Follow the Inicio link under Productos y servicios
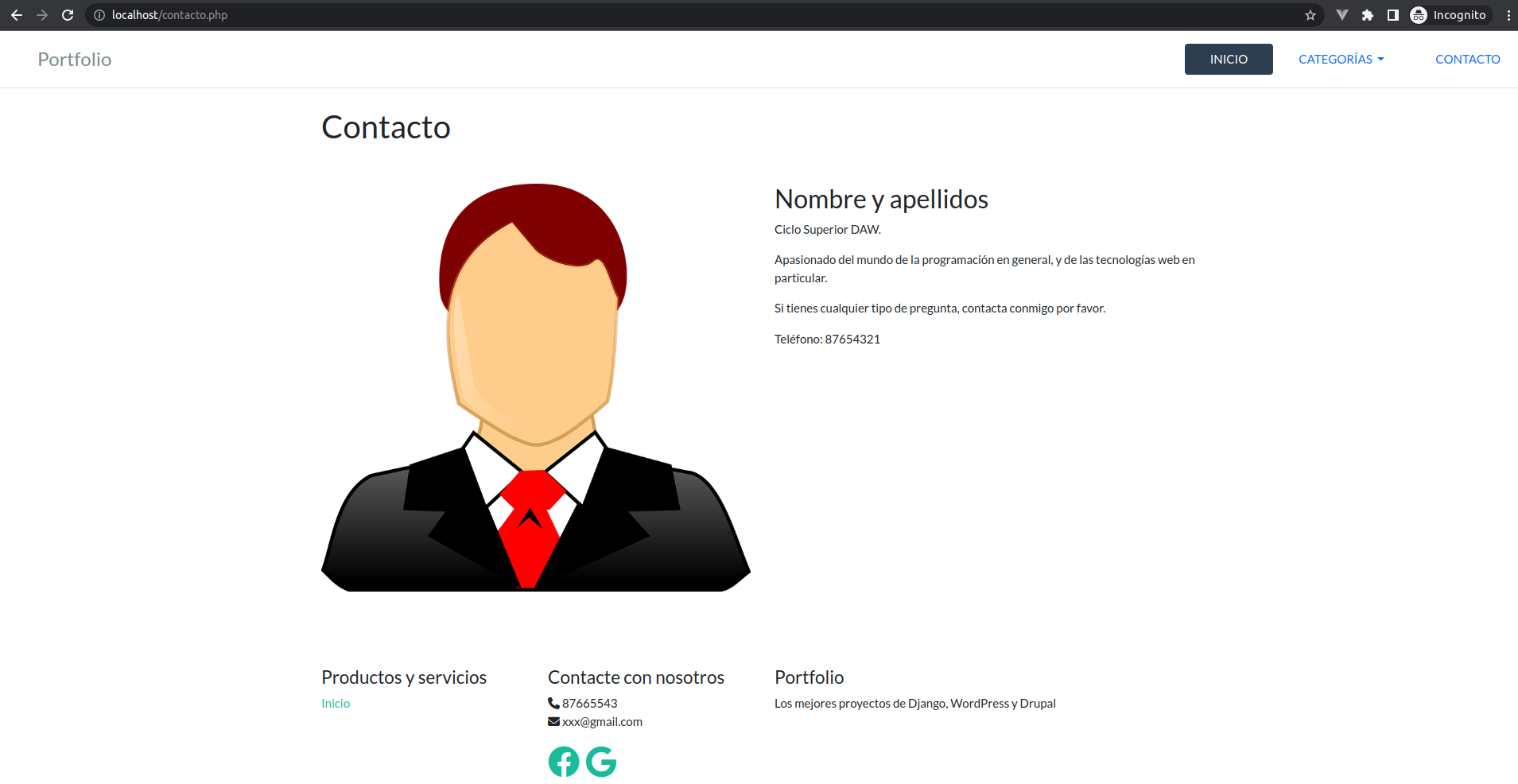The image size is (1518, 784). 336,704
